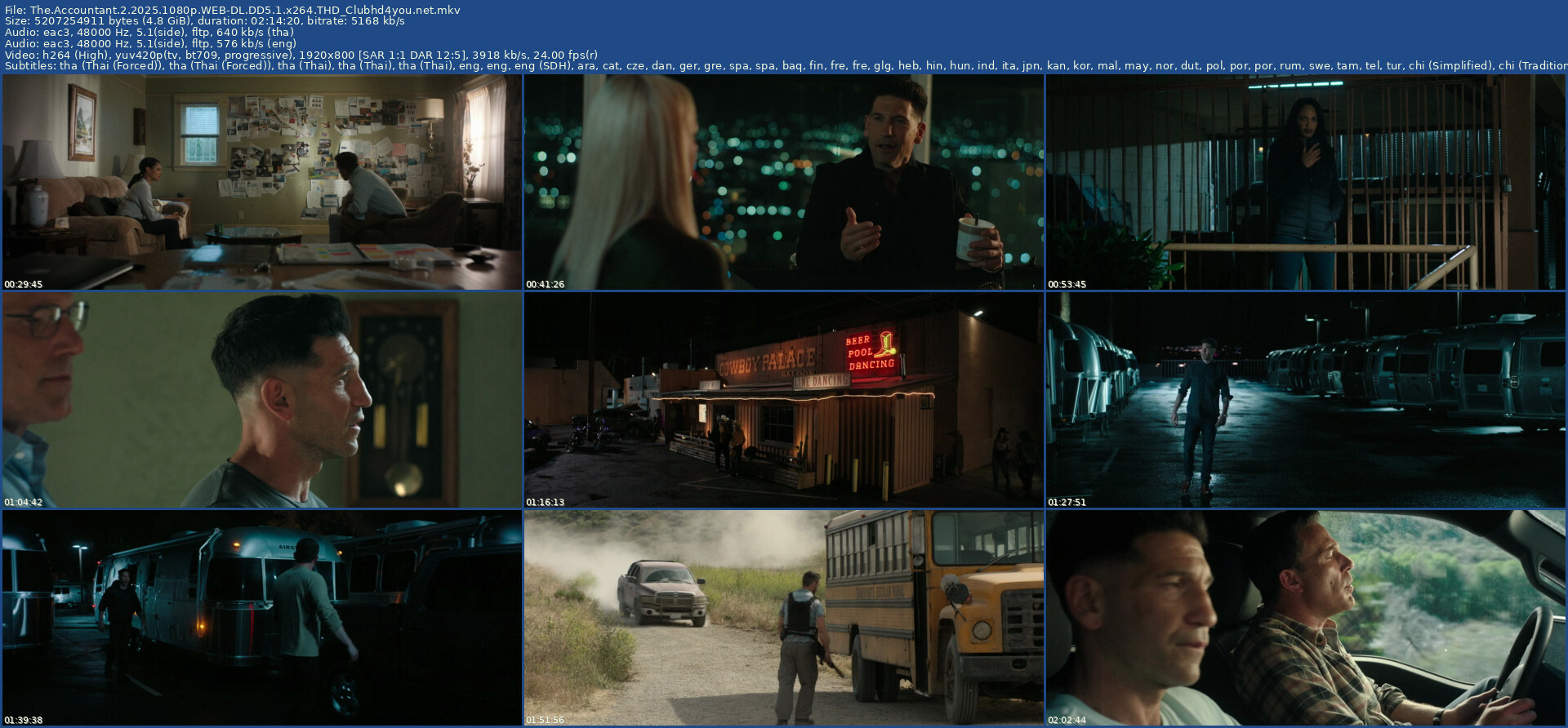Click the 01:16:13 timestamp label
This screenshot has height=728, width=1568.
click(x=546, y=502)
